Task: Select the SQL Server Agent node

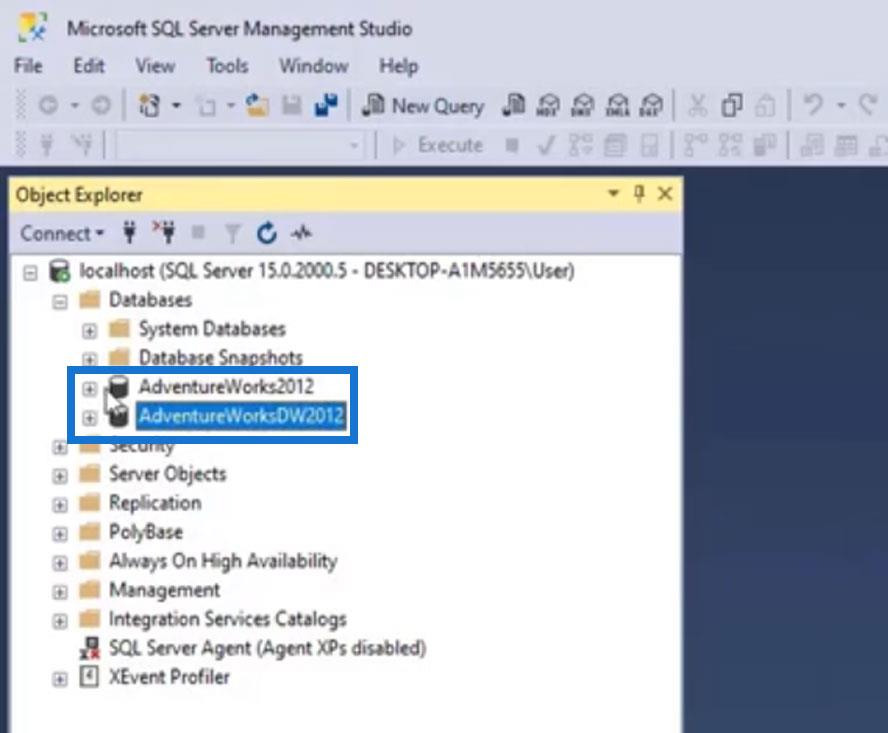Action: 267,647
